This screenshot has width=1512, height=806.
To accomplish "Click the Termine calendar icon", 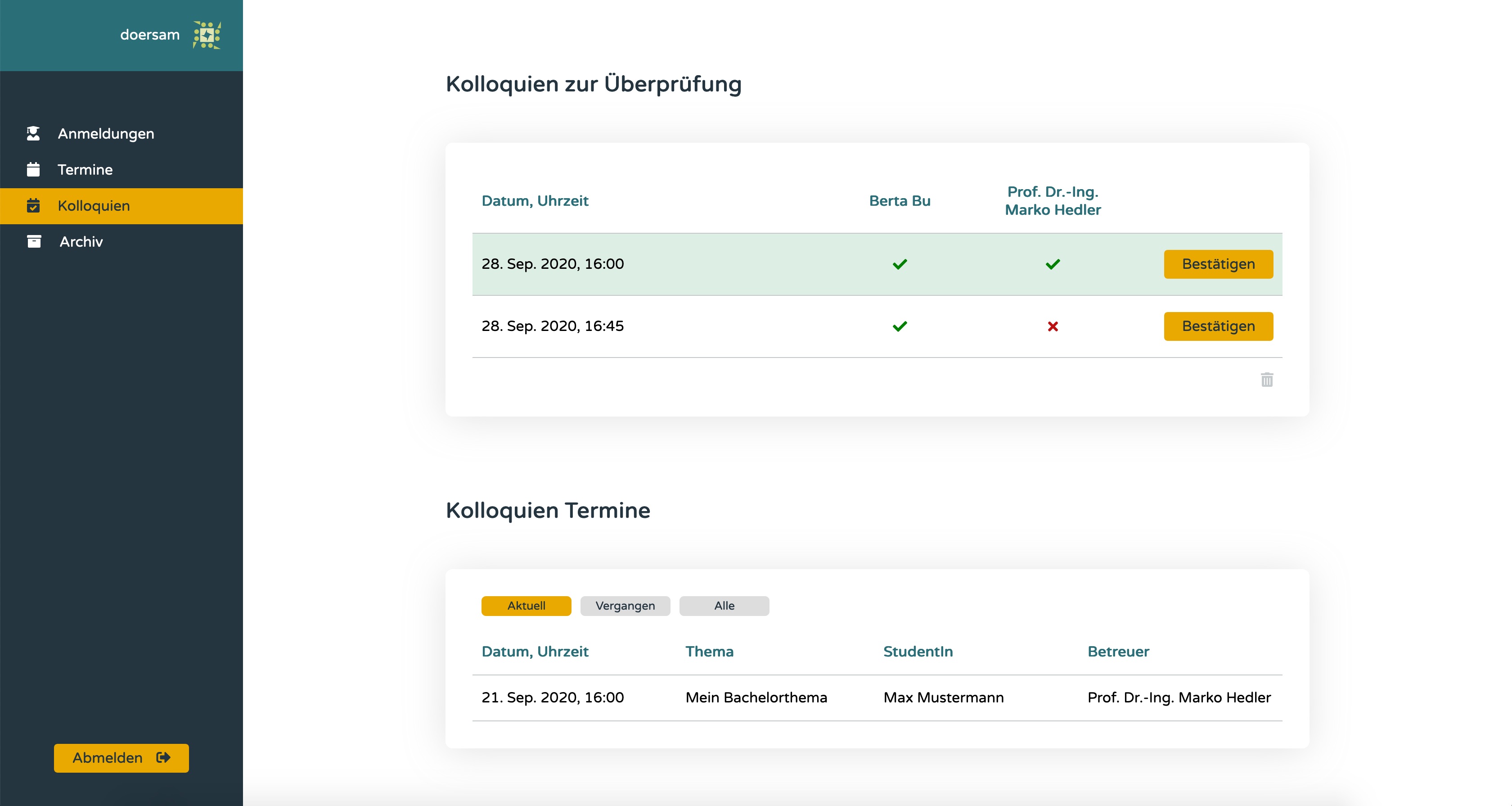I will (33, 169).
